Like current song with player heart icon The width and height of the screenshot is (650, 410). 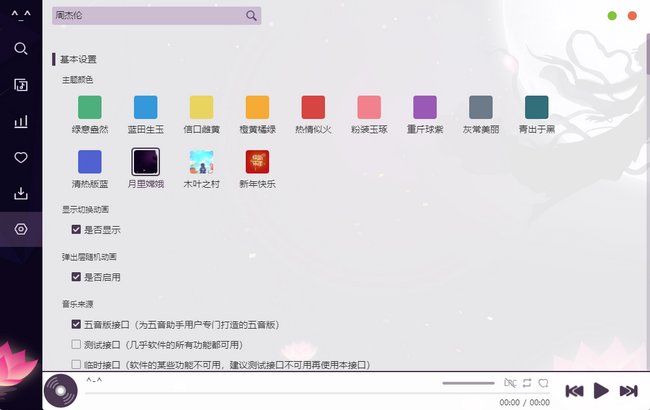pos(543,383)
